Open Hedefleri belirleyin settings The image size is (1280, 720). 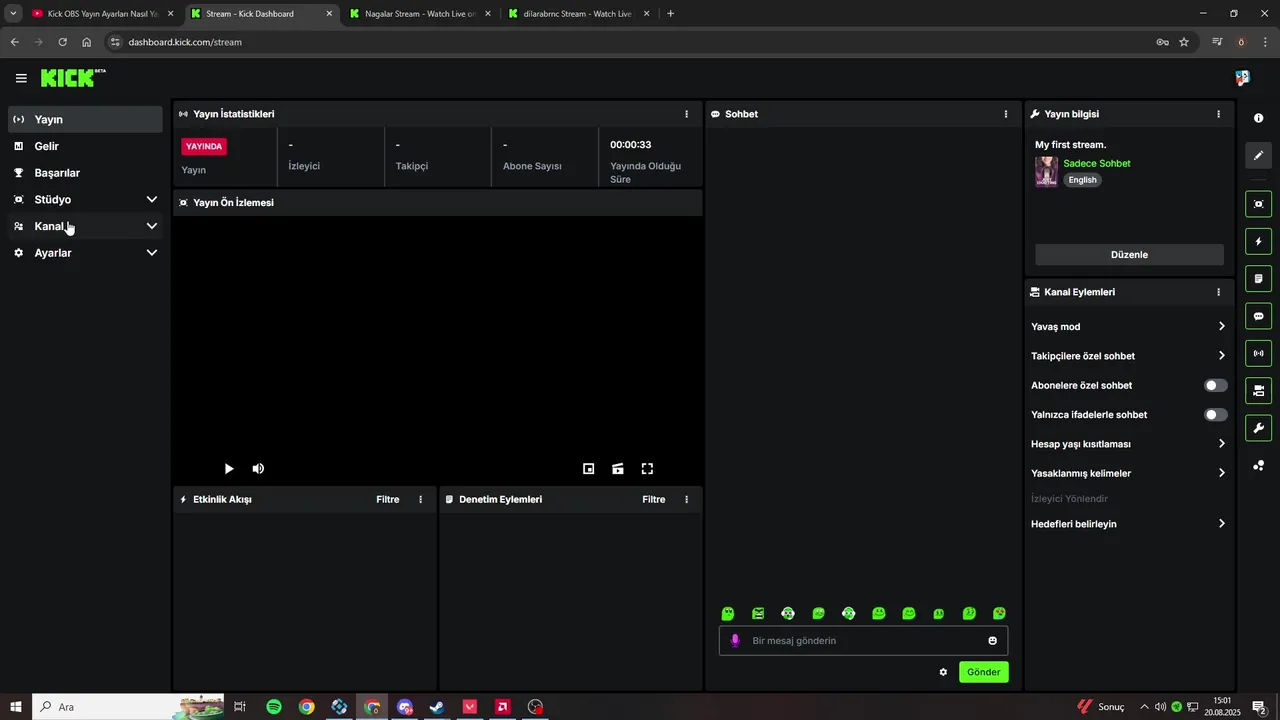(1128, 524)
